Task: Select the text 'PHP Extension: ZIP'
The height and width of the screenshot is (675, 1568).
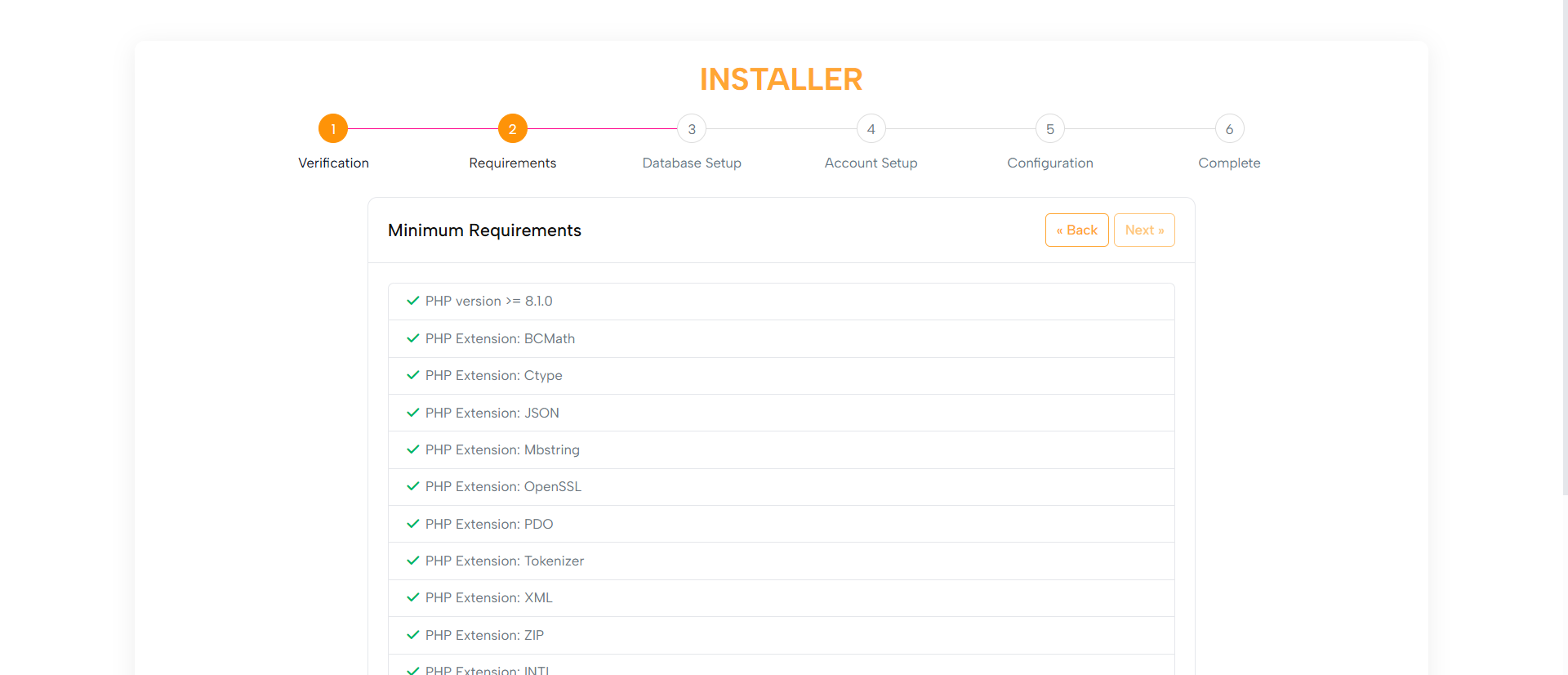Action: point(484,635)
